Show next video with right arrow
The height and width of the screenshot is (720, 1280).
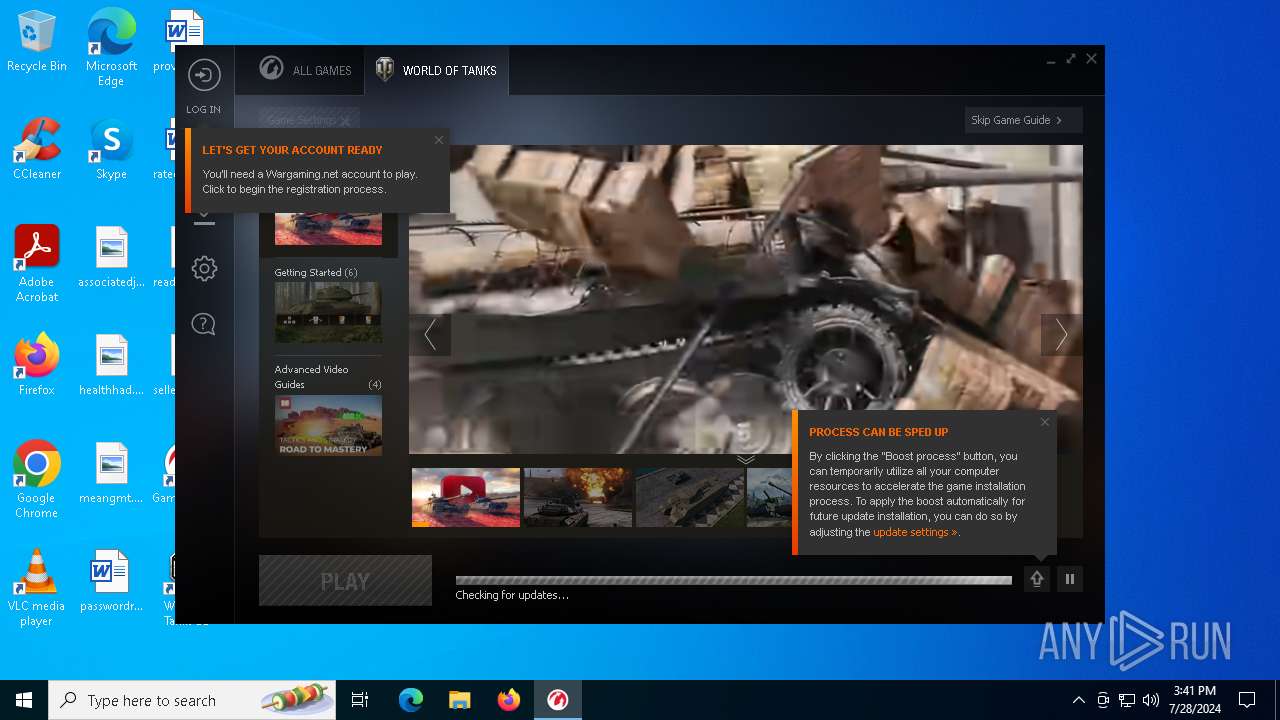coord(1061,335)
